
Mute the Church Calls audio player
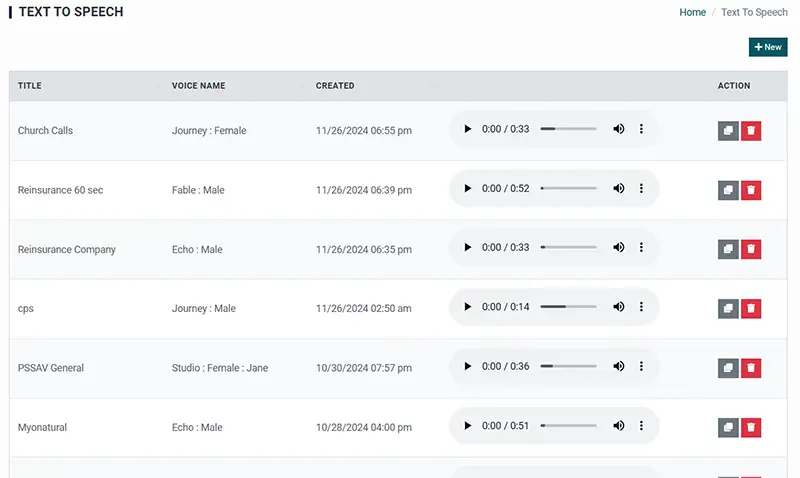[618, 129]
